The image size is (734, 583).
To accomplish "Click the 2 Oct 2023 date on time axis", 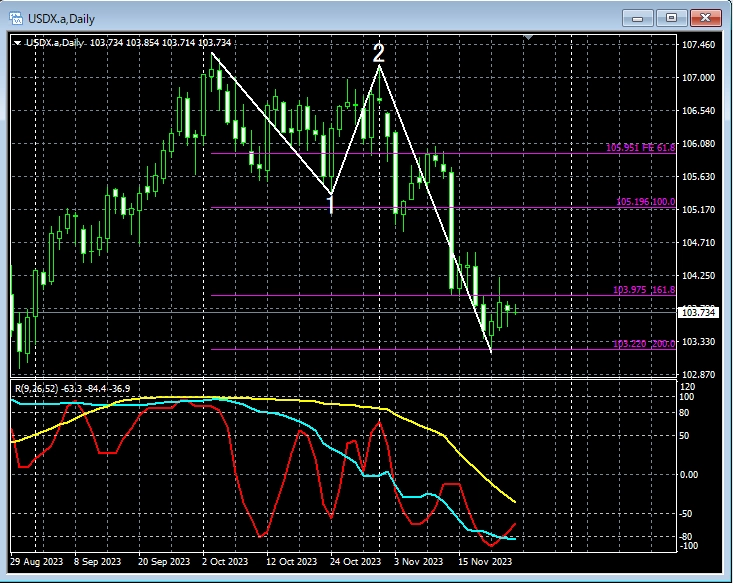I will 225,563.
